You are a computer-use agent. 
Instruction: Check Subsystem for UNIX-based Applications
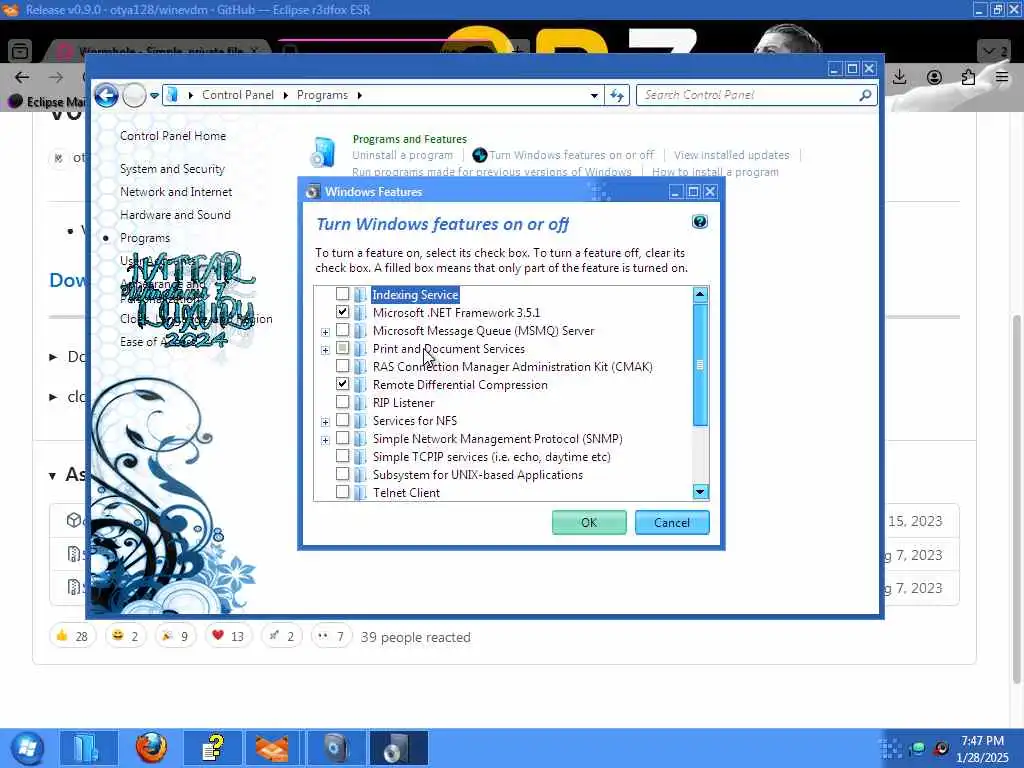pos(342,474)
